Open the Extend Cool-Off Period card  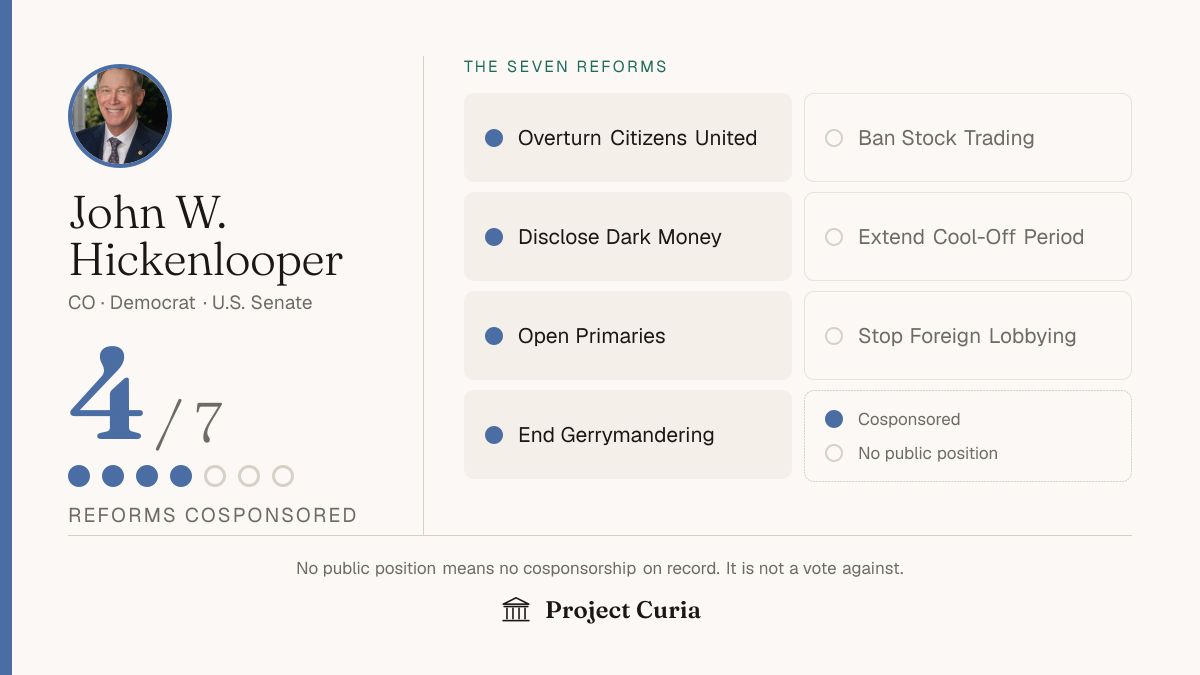point(968,237)
